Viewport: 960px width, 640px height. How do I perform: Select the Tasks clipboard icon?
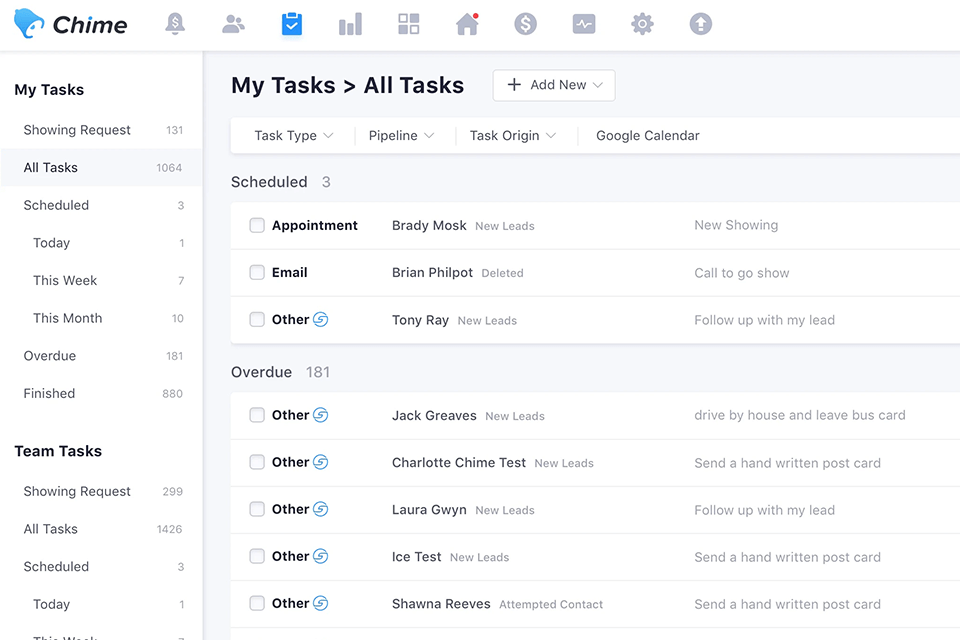[x=292, y=24]
